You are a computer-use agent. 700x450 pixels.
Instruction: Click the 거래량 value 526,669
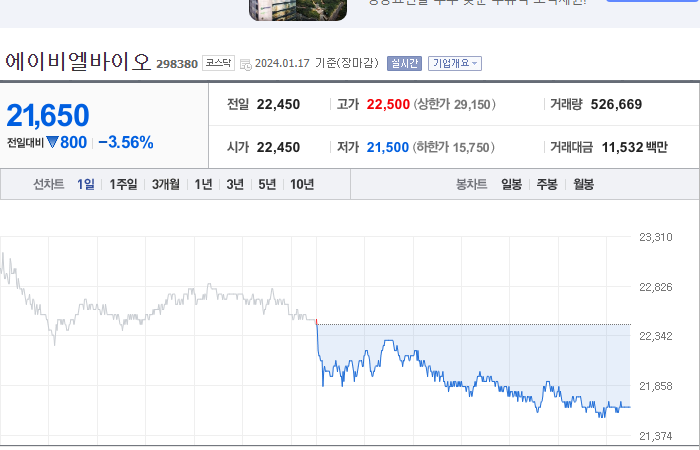pyautogui.click(x=616, y=104)
